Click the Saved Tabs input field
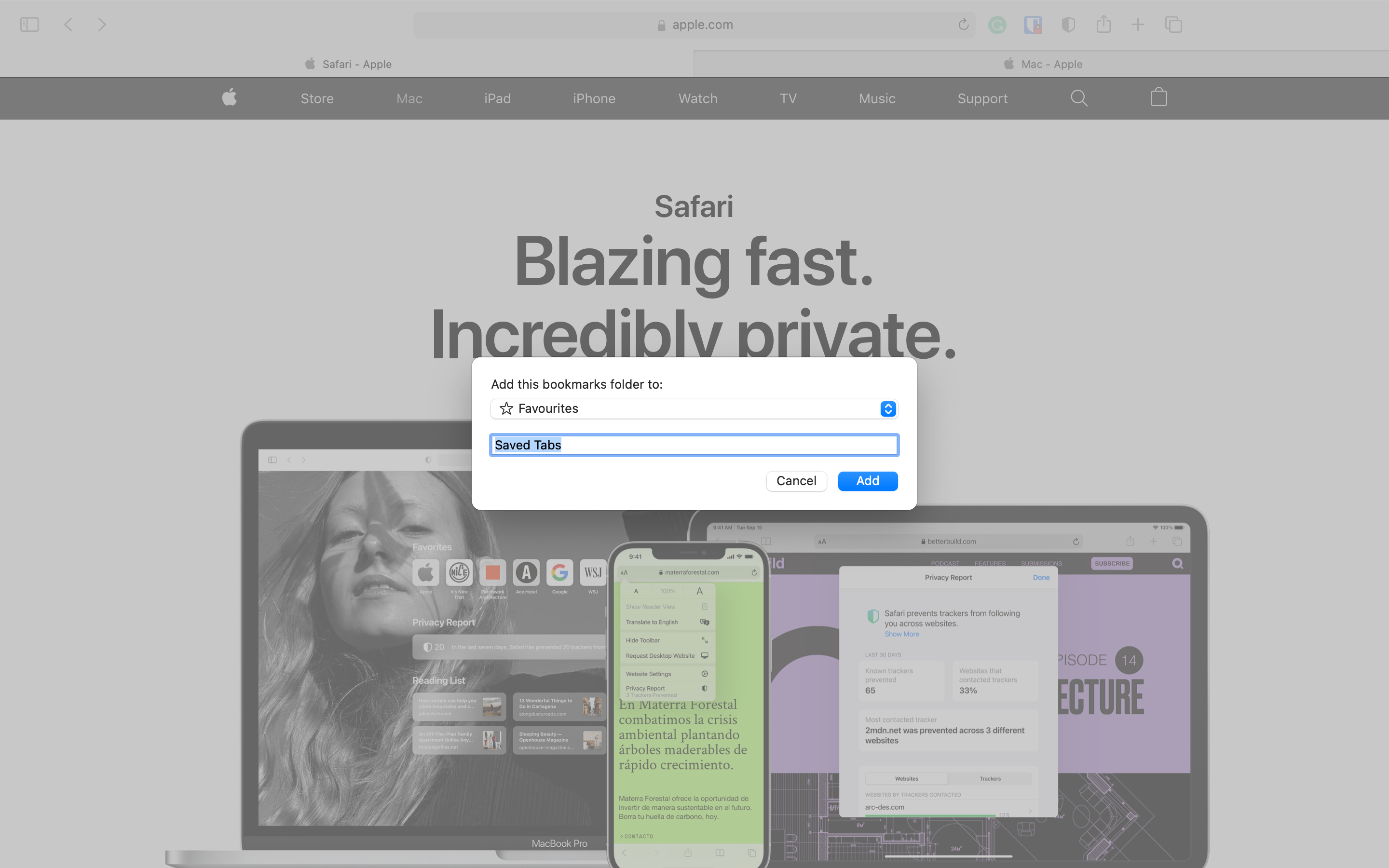The image size is (1389, 868). [695, 445]
